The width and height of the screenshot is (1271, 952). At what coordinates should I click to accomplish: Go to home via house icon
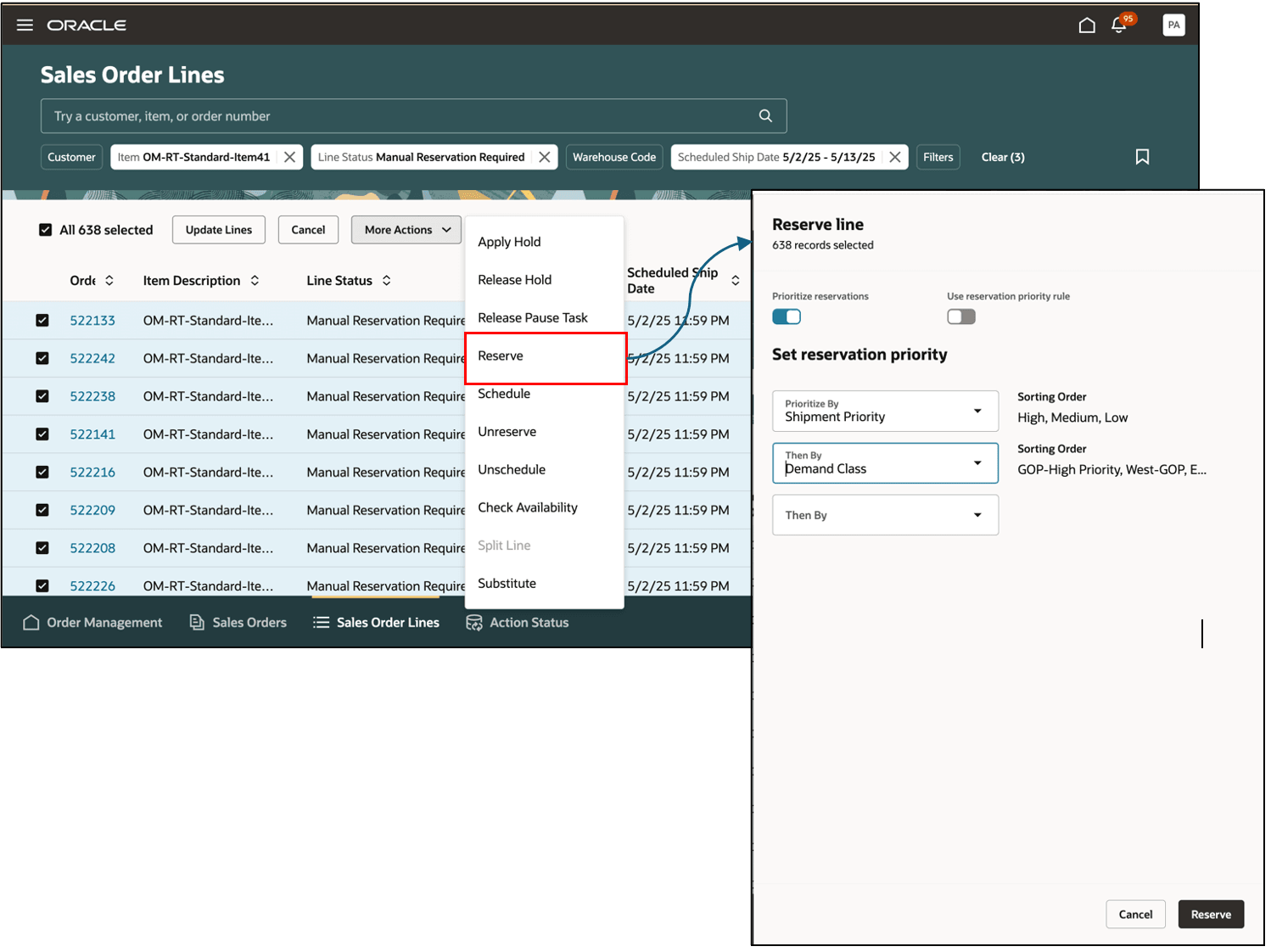click(1087, 25)
